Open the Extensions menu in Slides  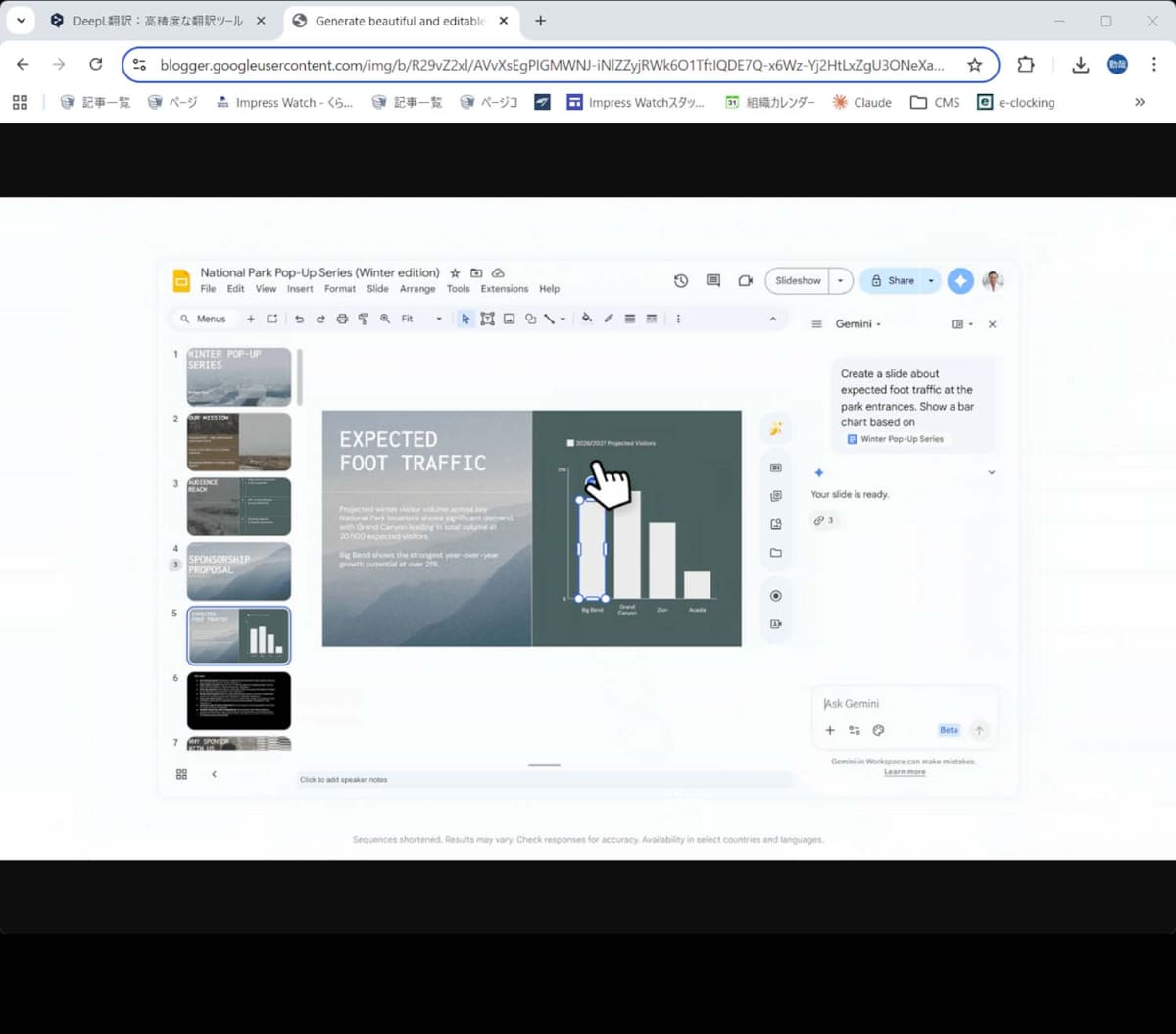pyautogui.click(x=505, y=289)
